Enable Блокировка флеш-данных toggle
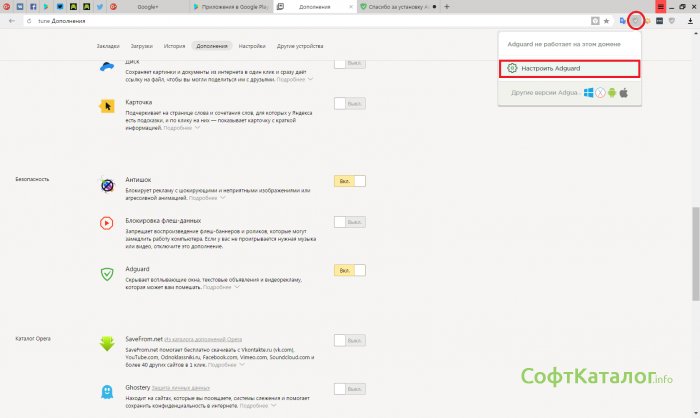 click(349, 222)
